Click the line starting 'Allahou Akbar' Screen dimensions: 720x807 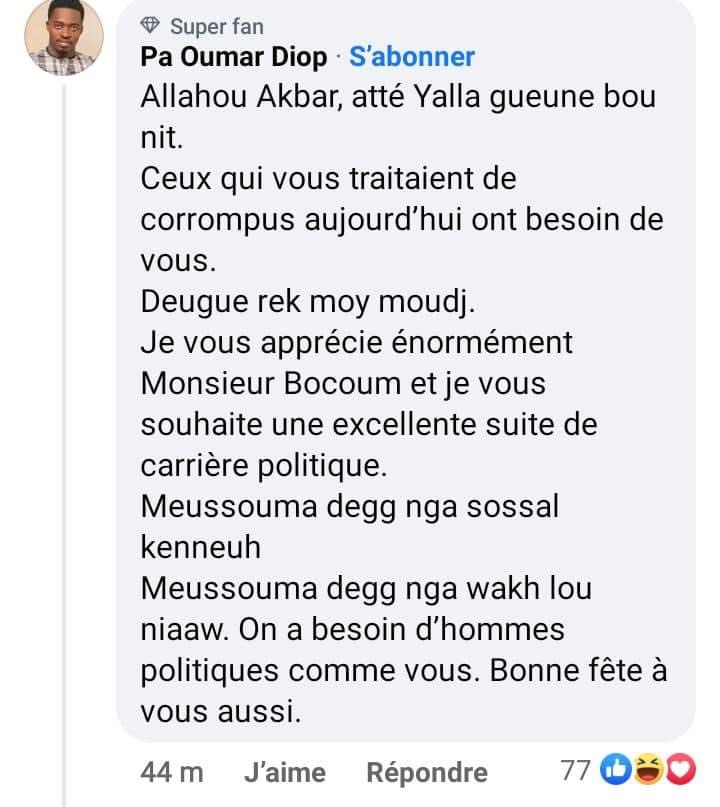398,97
